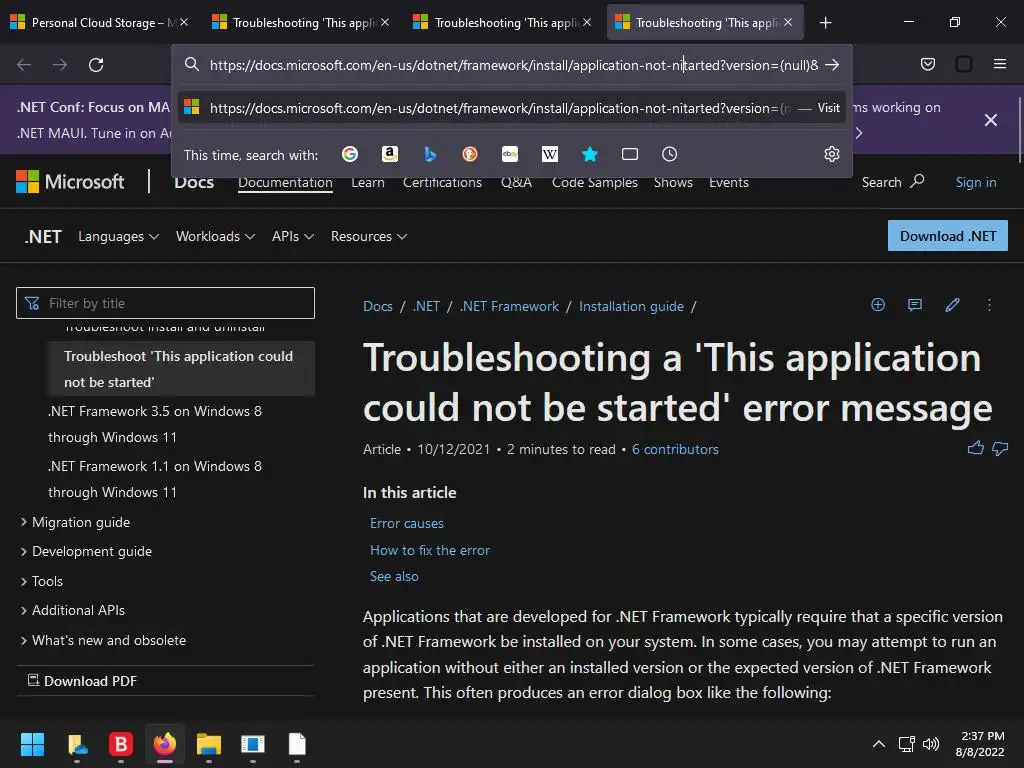Jump to How to fix the error
Image resolution: width=1024 pixels, height=768 pixels.
point(430,551)
